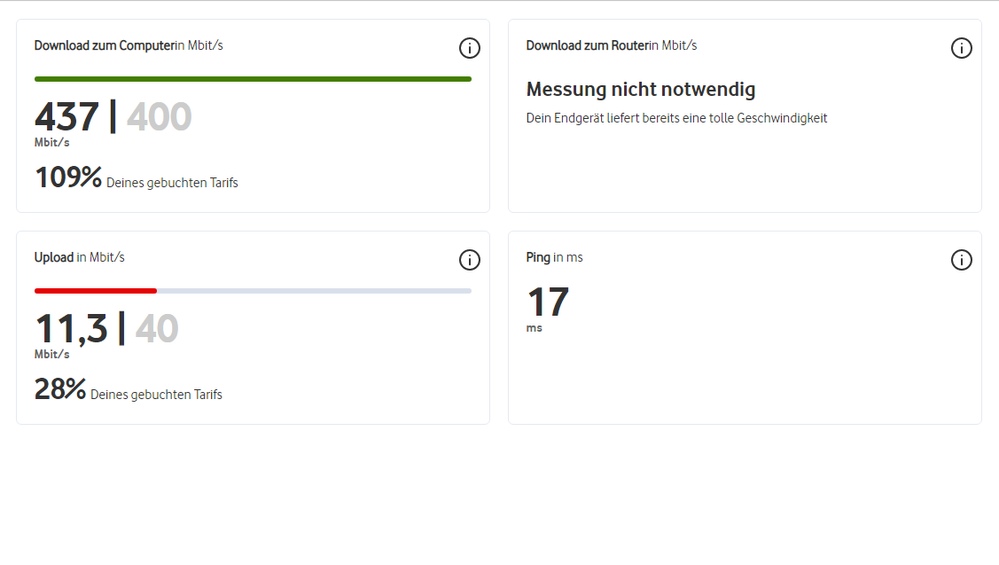Viewport: 999px width, 565px height.
Task: Click the 28% upload tariff percentage
Action: 60,390
